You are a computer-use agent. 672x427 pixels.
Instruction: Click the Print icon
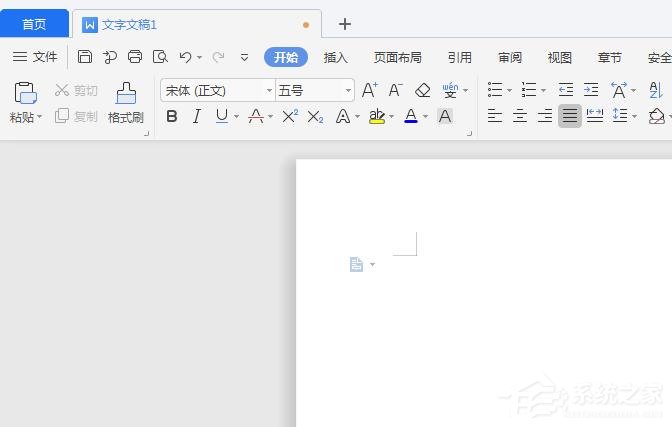click(135, 57)
